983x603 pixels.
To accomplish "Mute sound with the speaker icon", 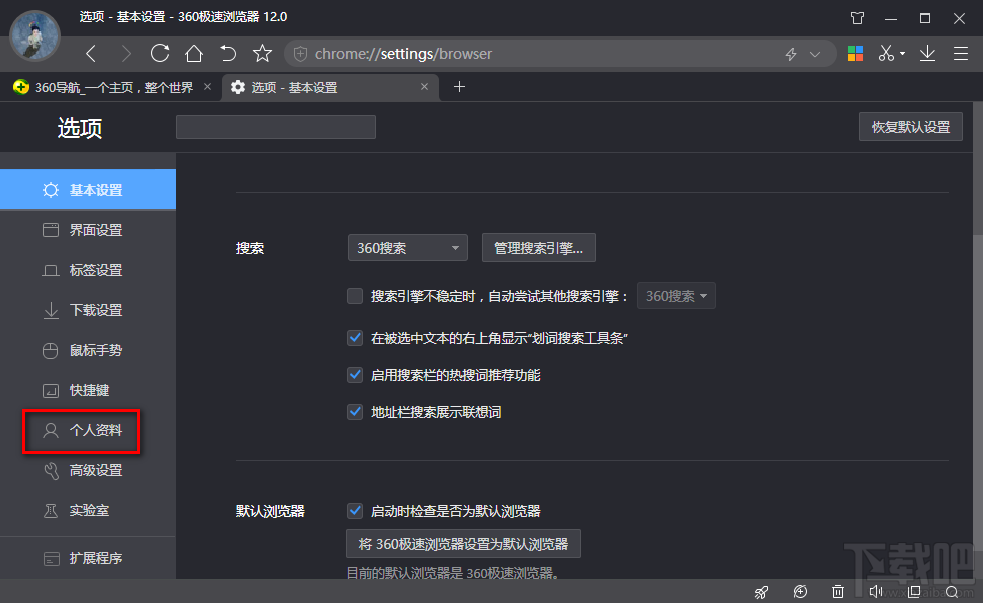I will click(x=876, y=592).
